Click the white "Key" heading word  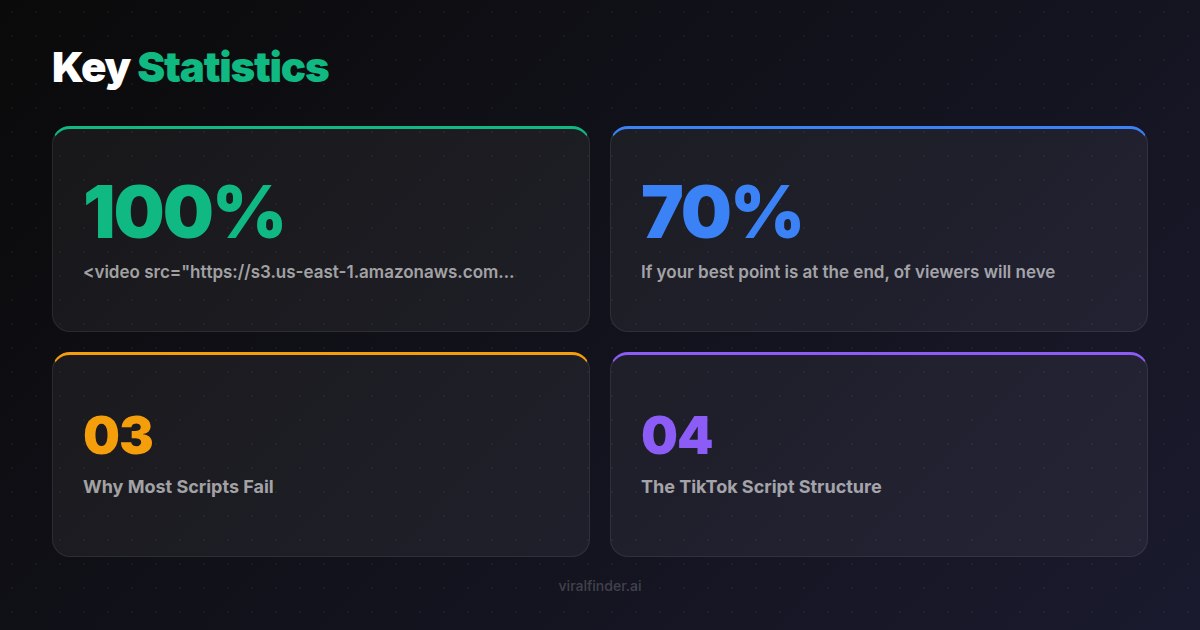(x=91, y=68)
